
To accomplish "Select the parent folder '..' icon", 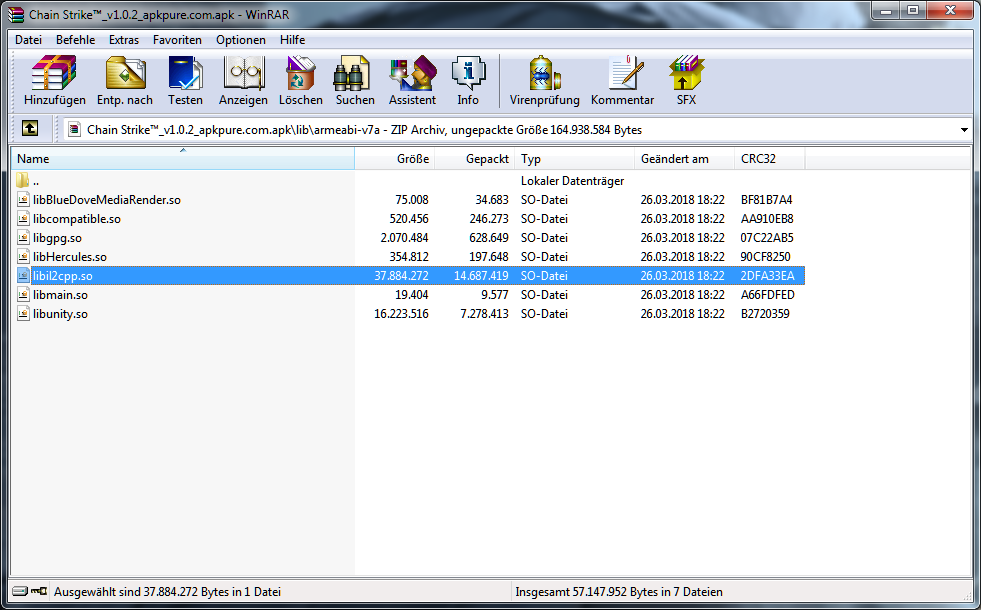I will click(x=23, y=181).
